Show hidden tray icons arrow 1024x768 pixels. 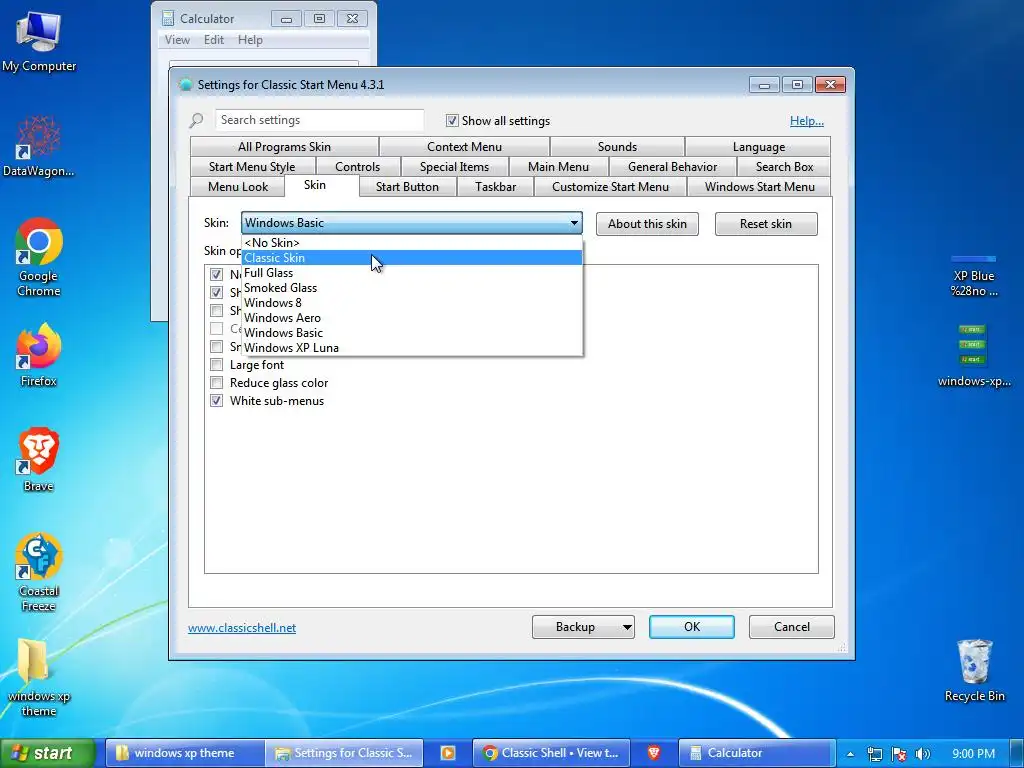point(850,754)
